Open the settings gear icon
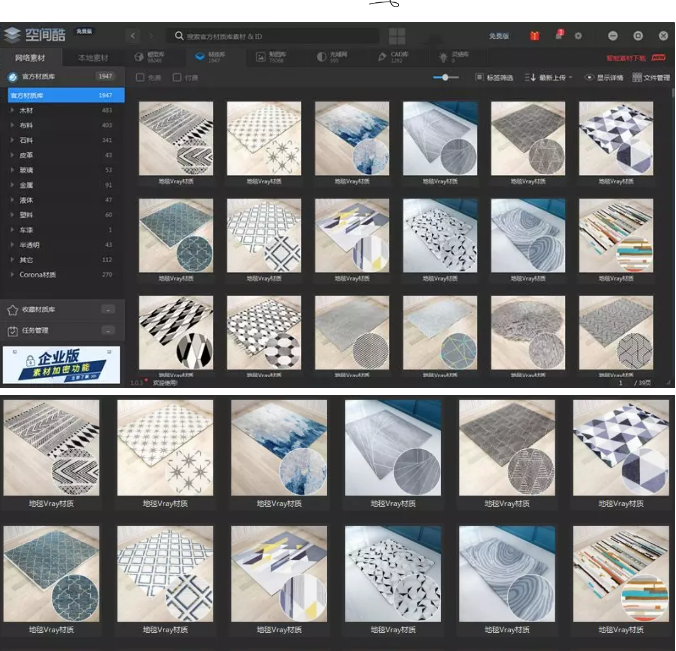The image size is (676, 651). pos(578,36)
